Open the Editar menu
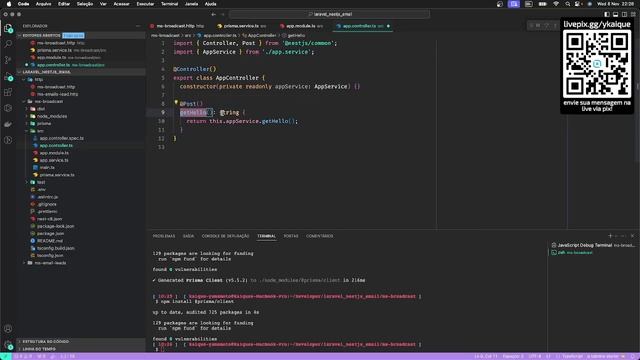The image size is (640, 360). coord(64,4)
